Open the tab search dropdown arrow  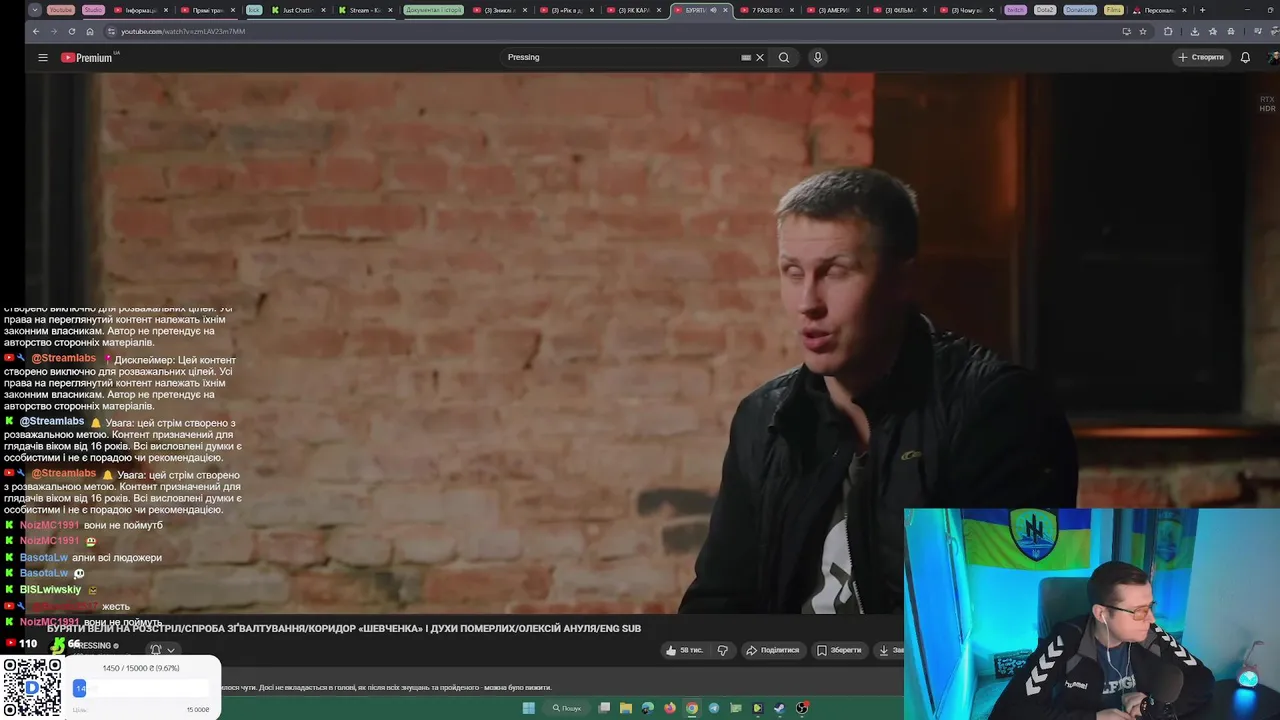coord(35,10)
